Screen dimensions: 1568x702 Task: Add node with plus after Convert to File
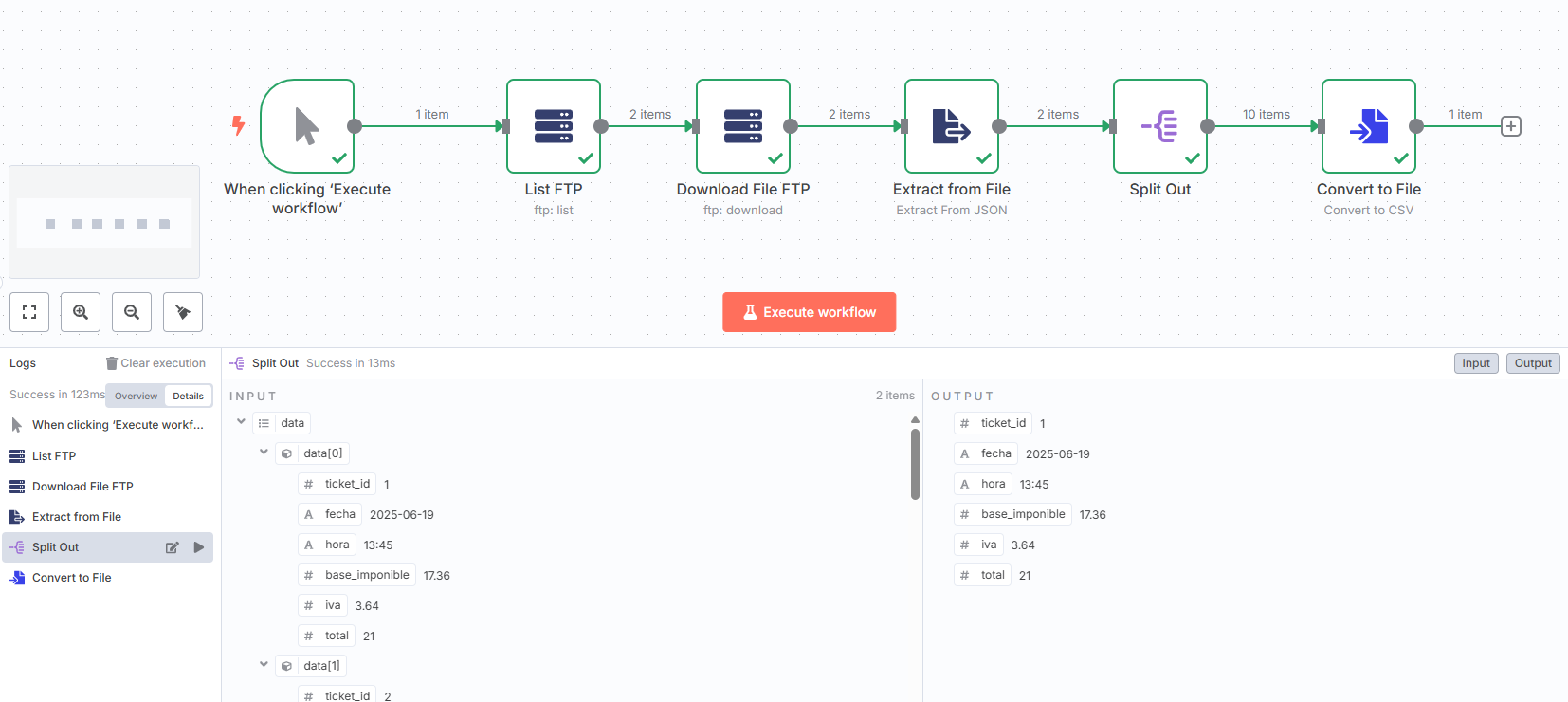point(1511,126)
